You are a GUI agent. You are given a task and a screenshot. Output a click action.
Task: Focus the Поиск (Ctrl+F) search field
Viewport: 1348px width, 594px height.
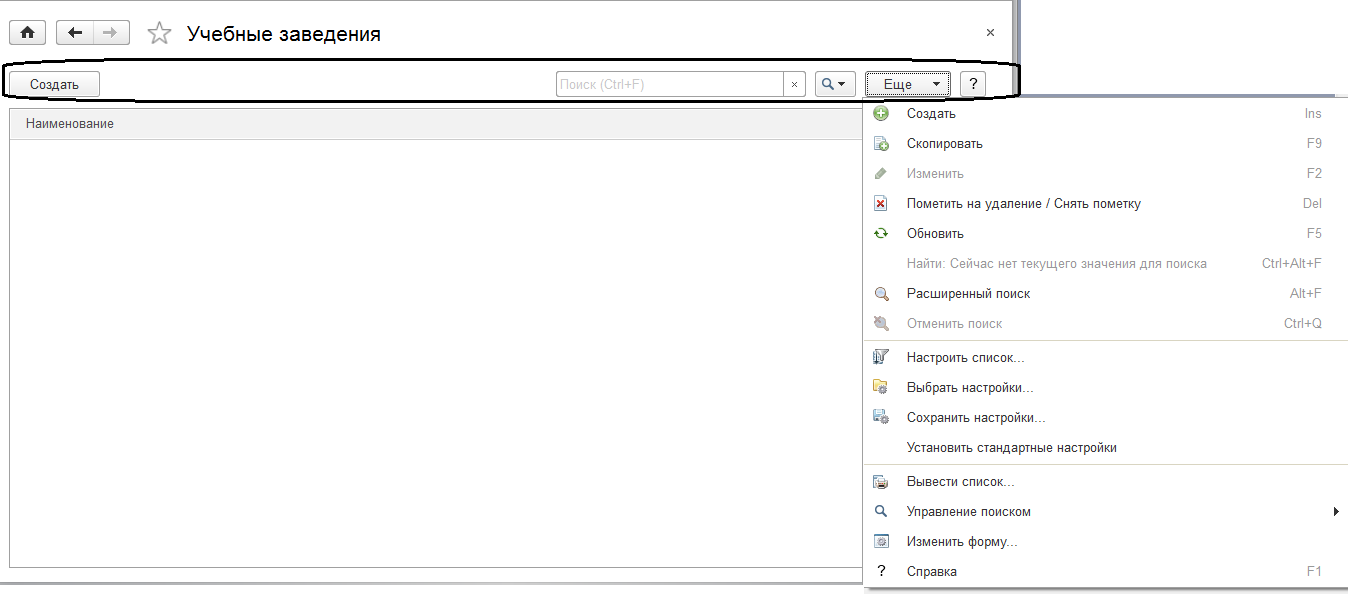(669, 84)
